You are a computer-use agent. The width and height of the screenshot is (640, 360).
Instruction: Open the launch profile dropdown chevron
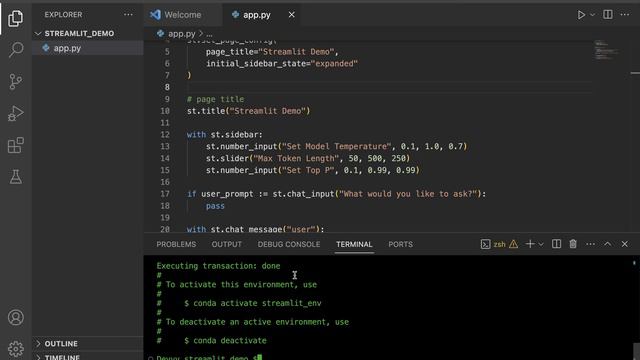coord(541,244)
